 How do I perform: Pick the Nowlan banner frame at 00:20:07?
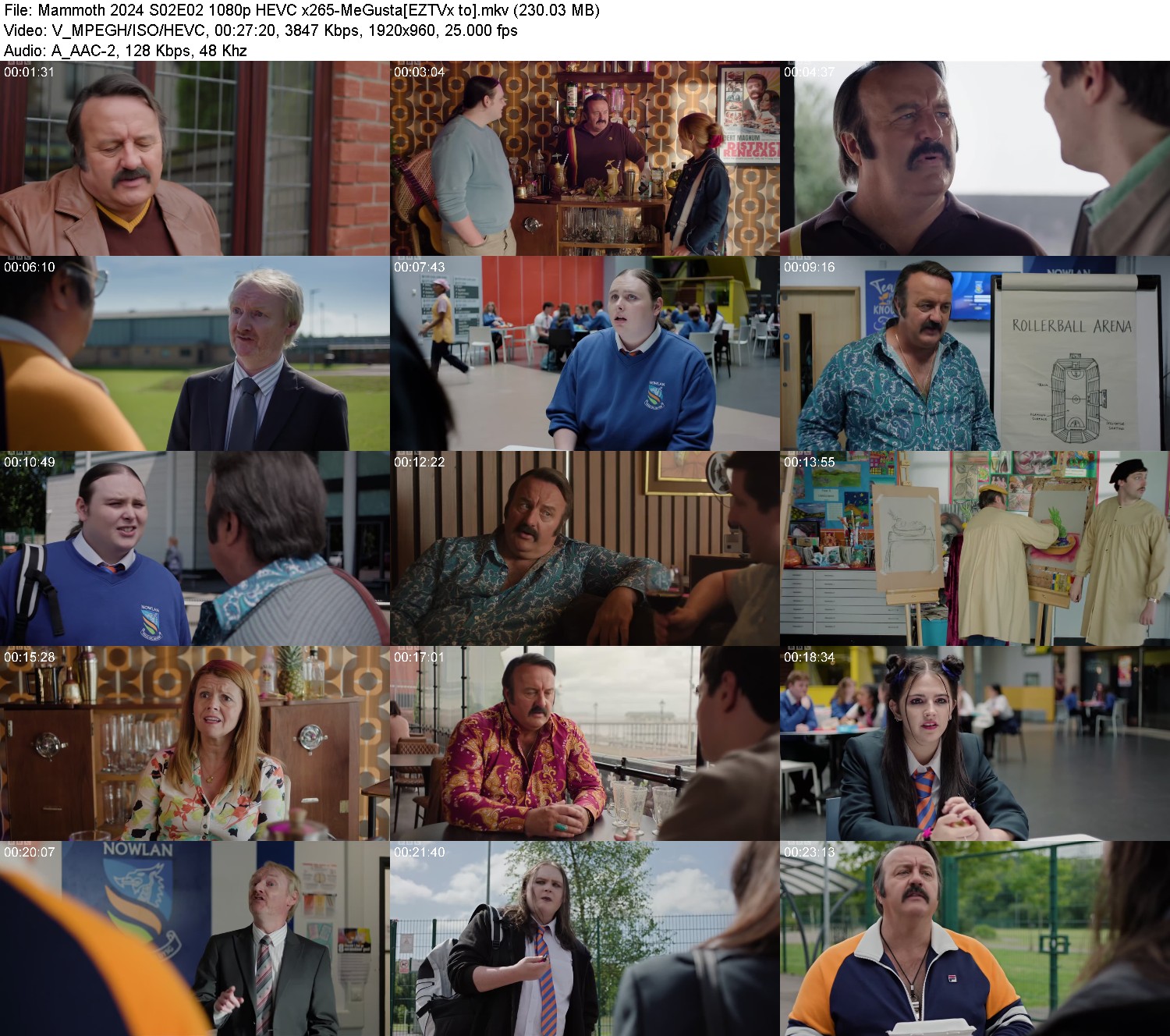tap(195, 938)
